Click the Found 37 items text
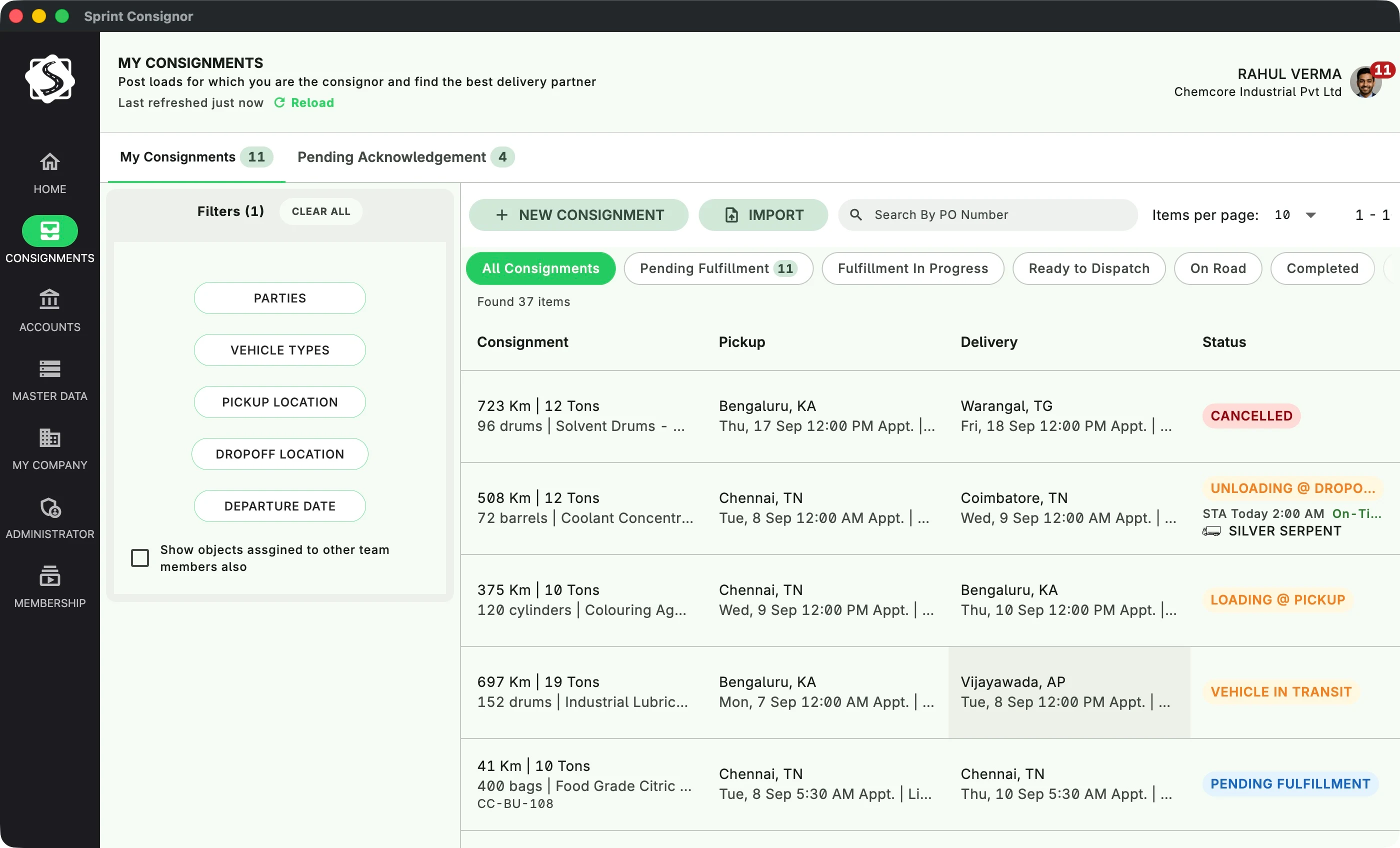 pyautogui.click(x=523, y=302)
